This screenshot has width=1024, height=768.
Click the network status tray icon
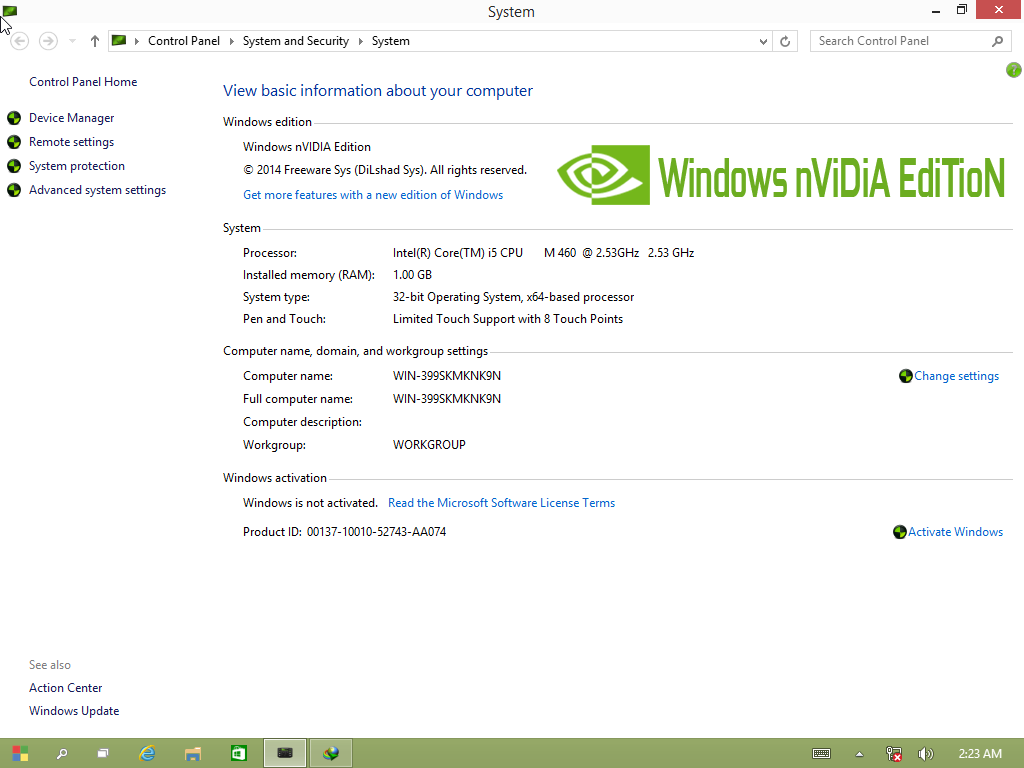(894, 754)
